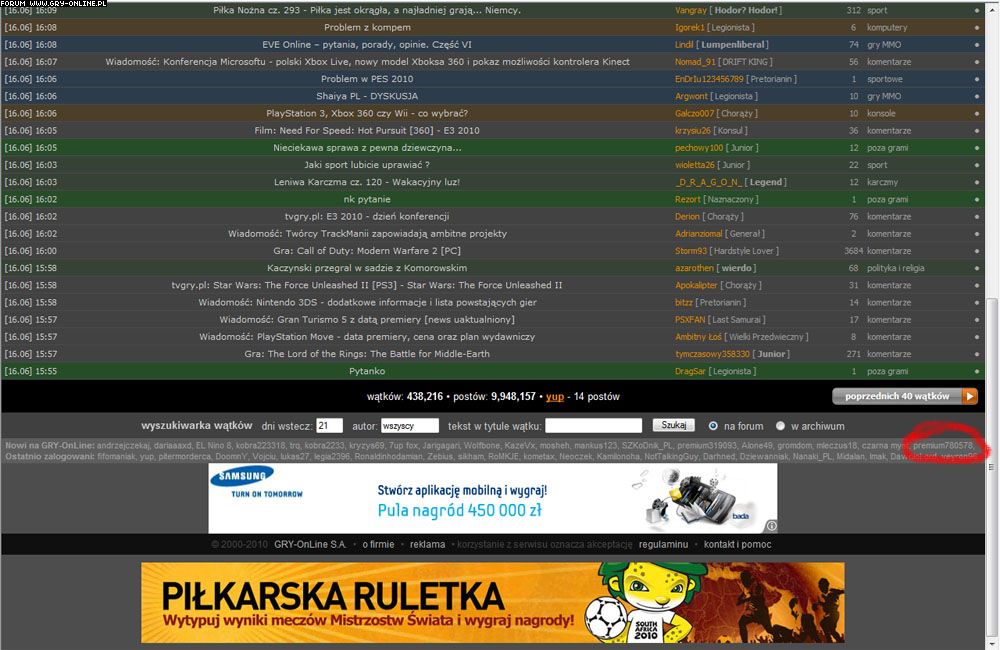
Task: Open the 'nk pytanie' thread
Action: (367, 200)
